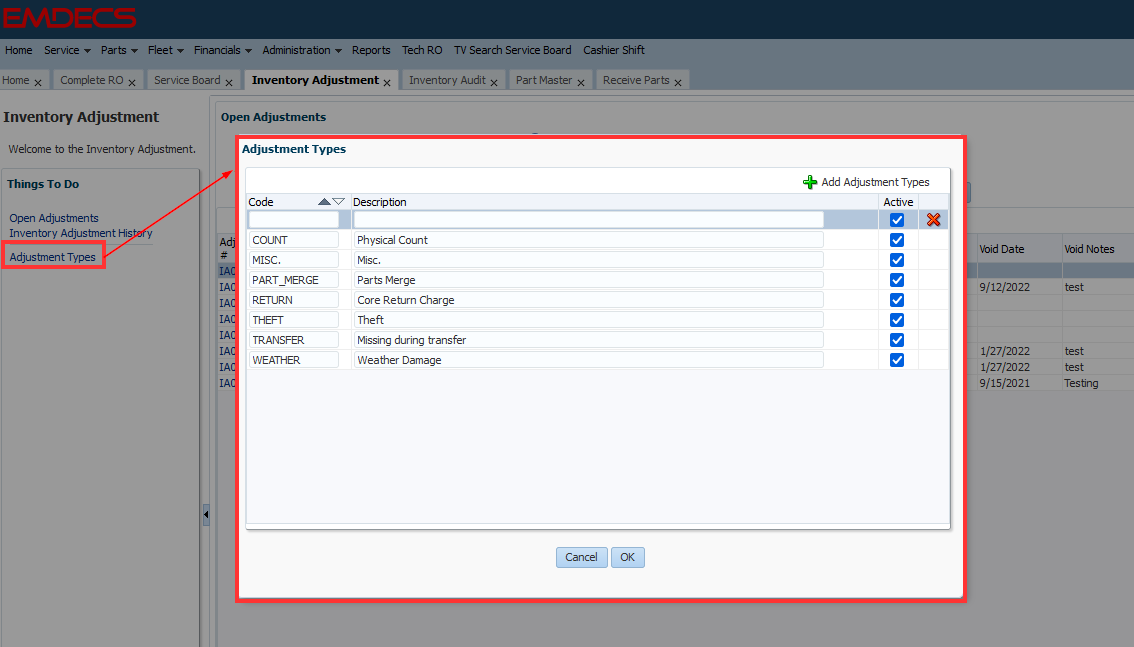
Task: Switch to the Inventory Audit tab
Action: coord(447,80)
